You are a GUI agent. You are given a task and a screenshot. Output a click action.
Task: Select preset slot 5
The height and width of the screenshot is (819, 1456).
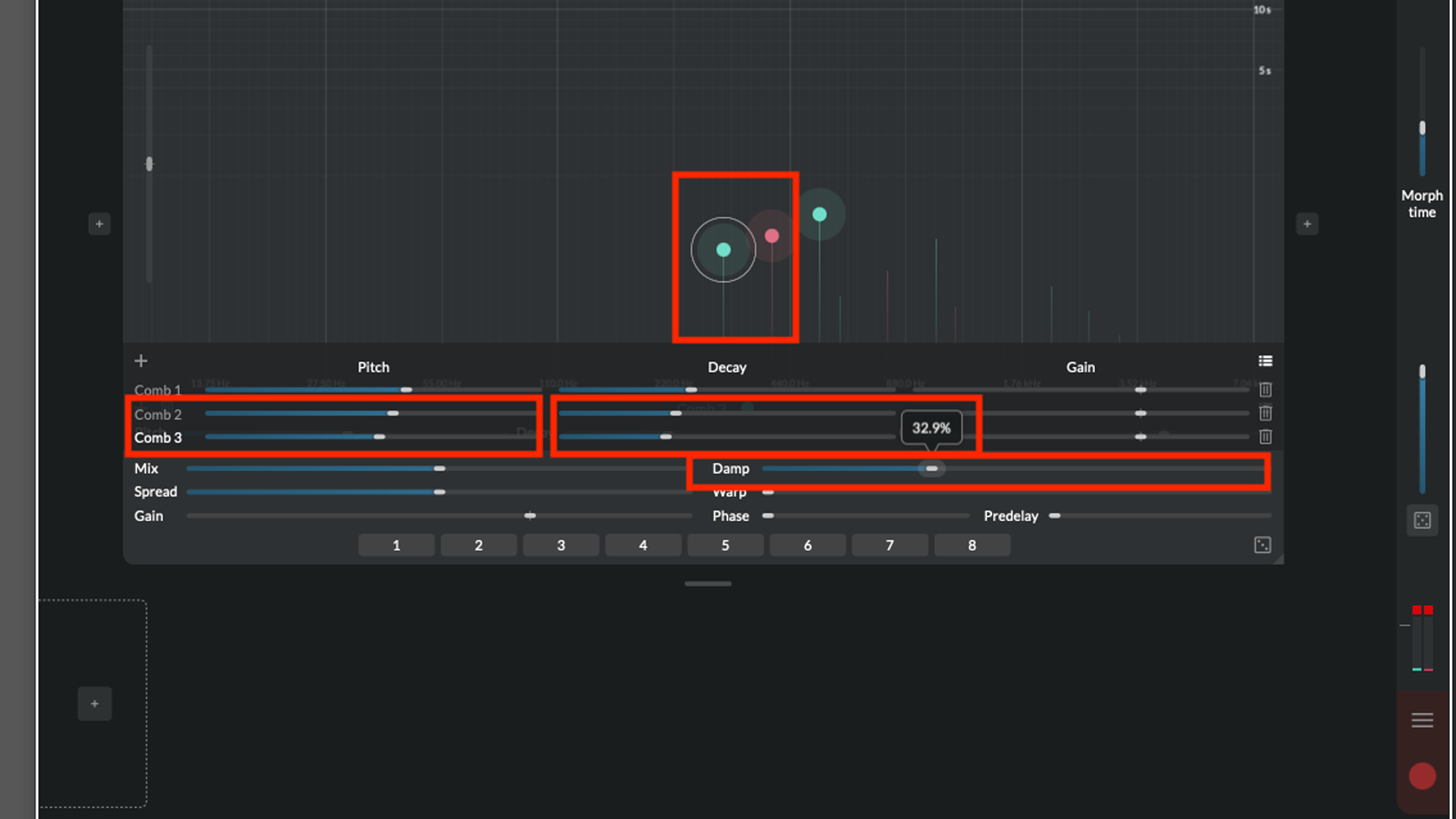(x=726, y=545)
